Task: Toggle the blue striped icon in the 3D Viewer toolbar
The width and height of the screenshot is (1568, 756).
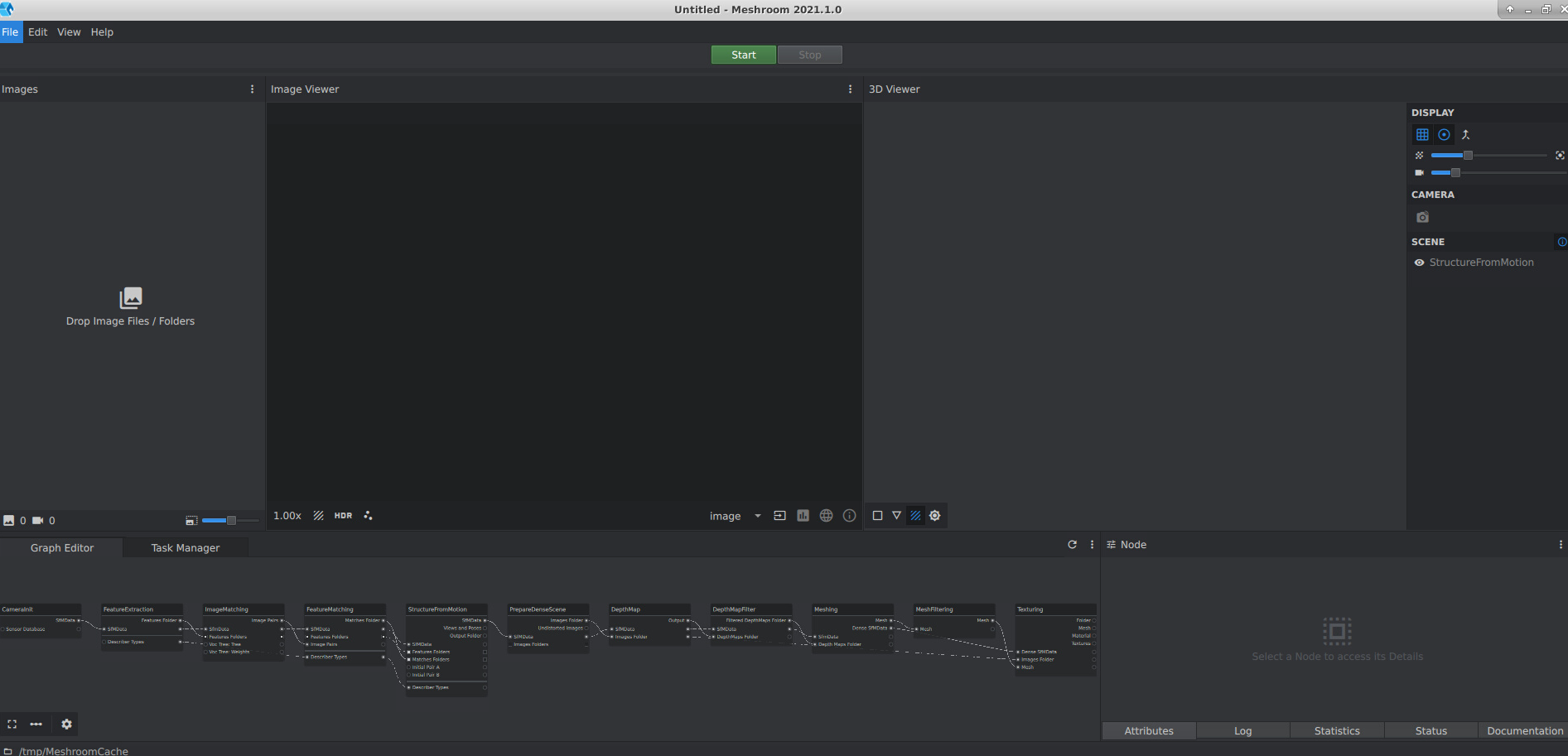Action: (x=915, y=516)
